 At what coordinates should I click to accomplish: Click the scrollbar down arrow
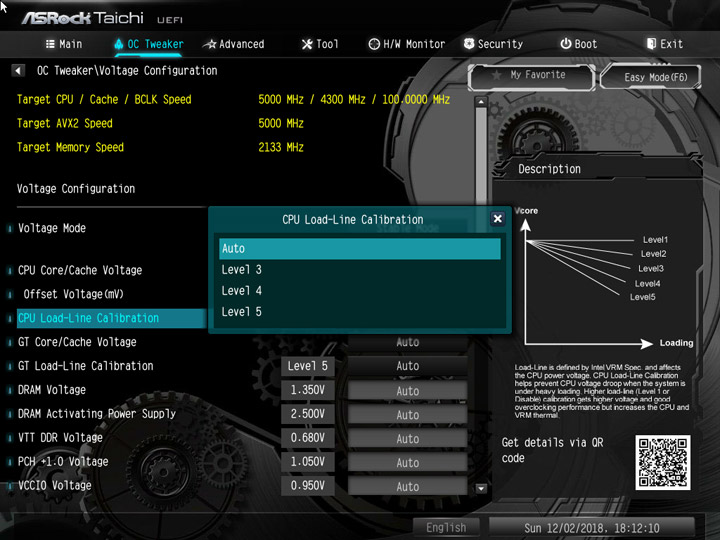click(481, 488)
